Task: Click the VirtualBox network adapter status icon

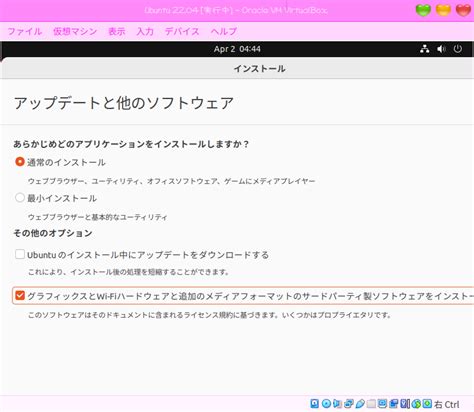Action: (349, 404)
